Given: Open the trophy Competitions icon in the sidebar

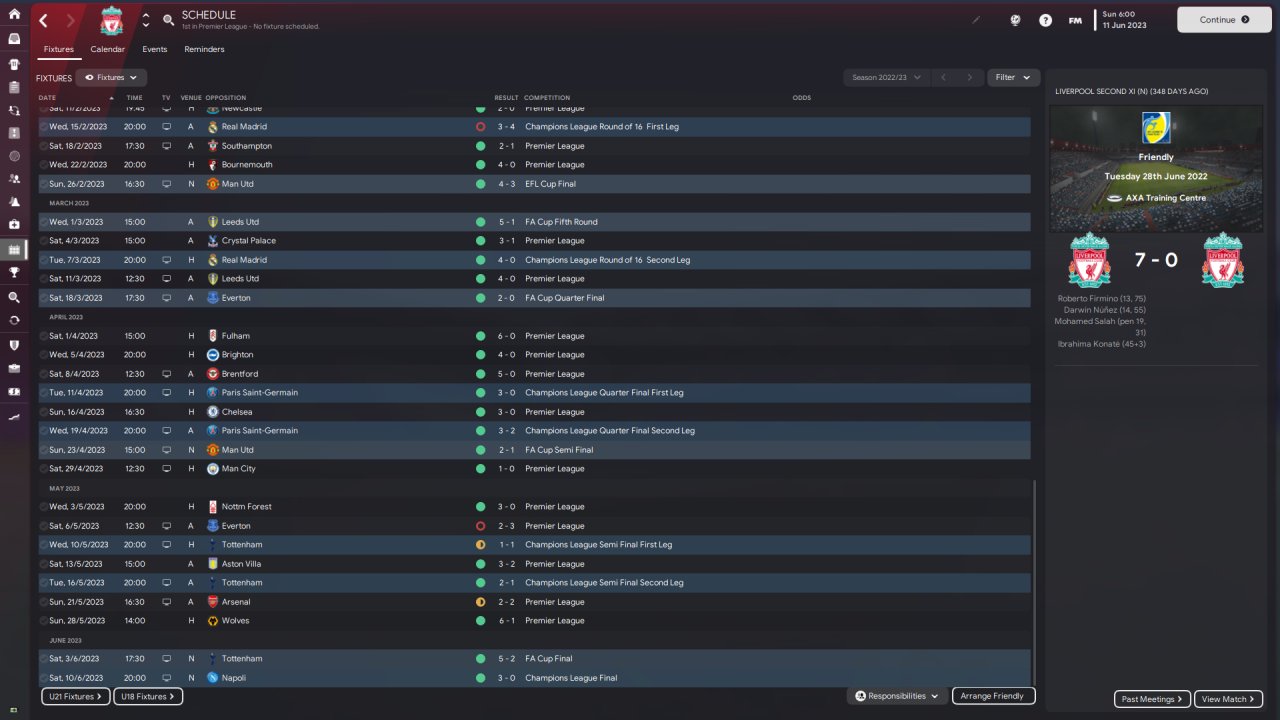Looking at the screenshot, I should 14,272.
